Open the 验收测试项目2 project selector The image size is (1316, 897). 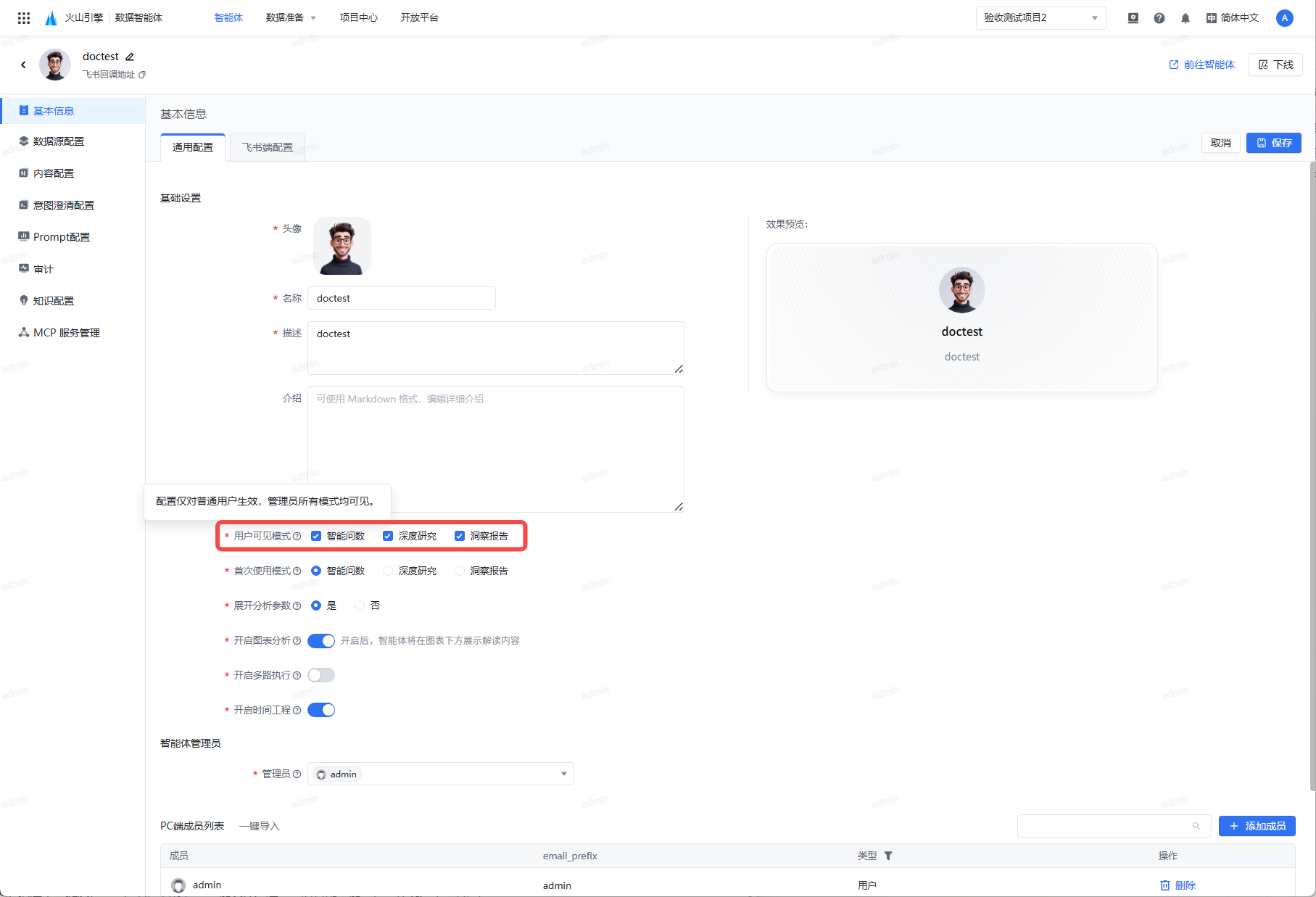pyautogui.click(x=1041, y=18)
